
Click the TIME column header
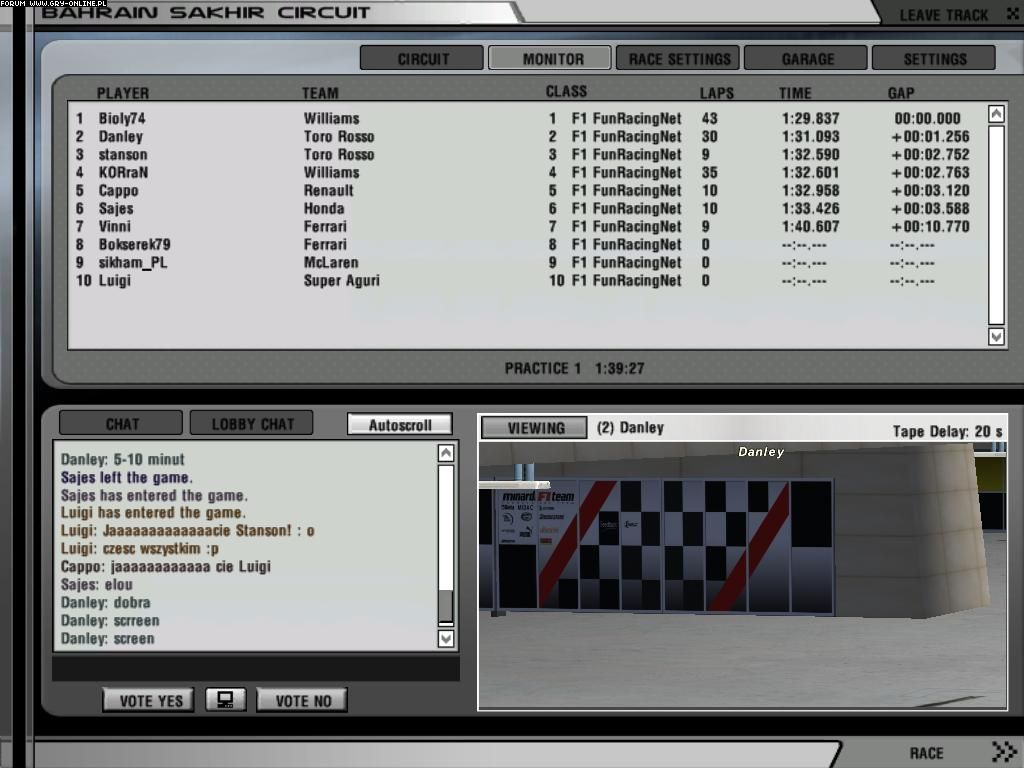(x=795, y=93)
